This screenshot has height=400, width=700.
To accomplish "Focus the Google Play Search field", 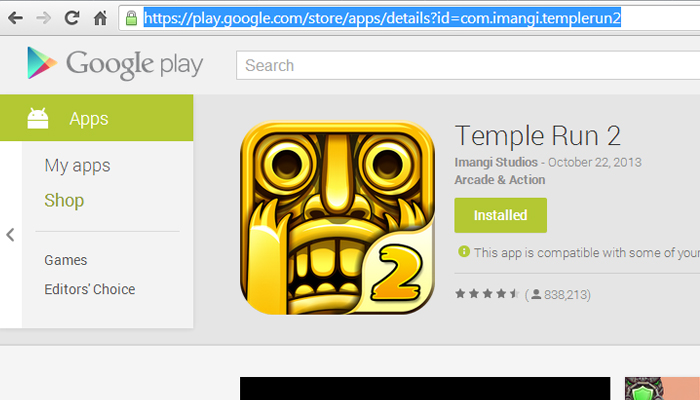I will (468, 65).
